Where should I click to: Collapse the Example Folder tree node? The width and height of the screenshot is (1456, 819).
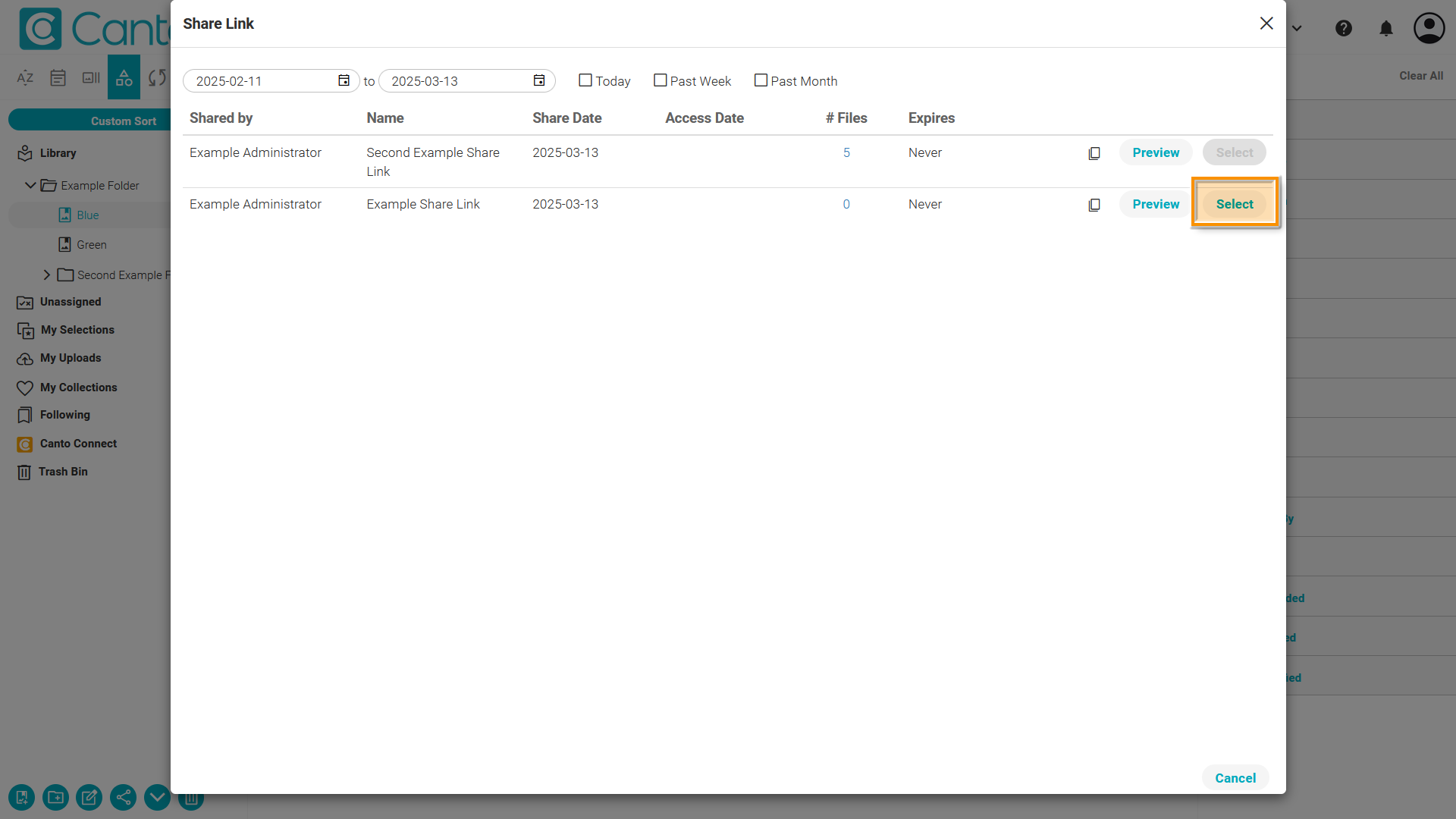tap(30, 185)
